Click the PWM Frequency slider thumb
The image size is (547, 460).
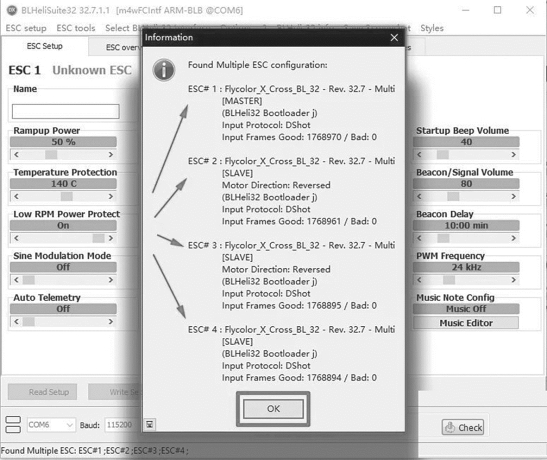click(449, 280)
